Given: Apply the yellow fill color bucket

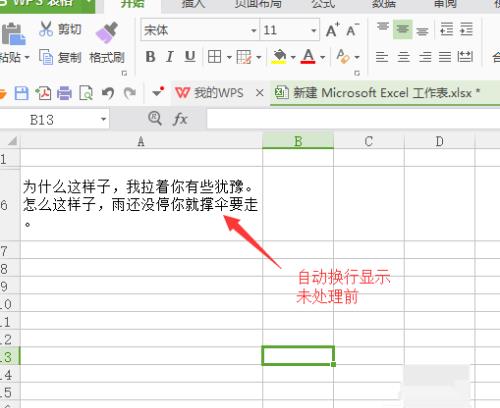Looking at the screenshot, I should tap(279, 57).
